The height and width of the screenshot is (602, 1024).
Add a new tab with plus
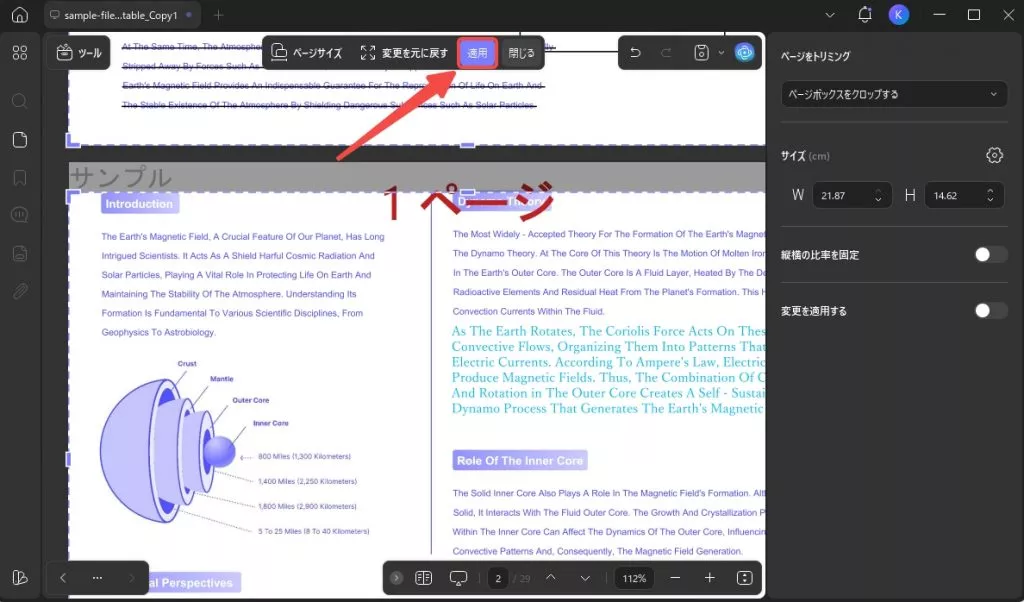click(x=218, y=15)
